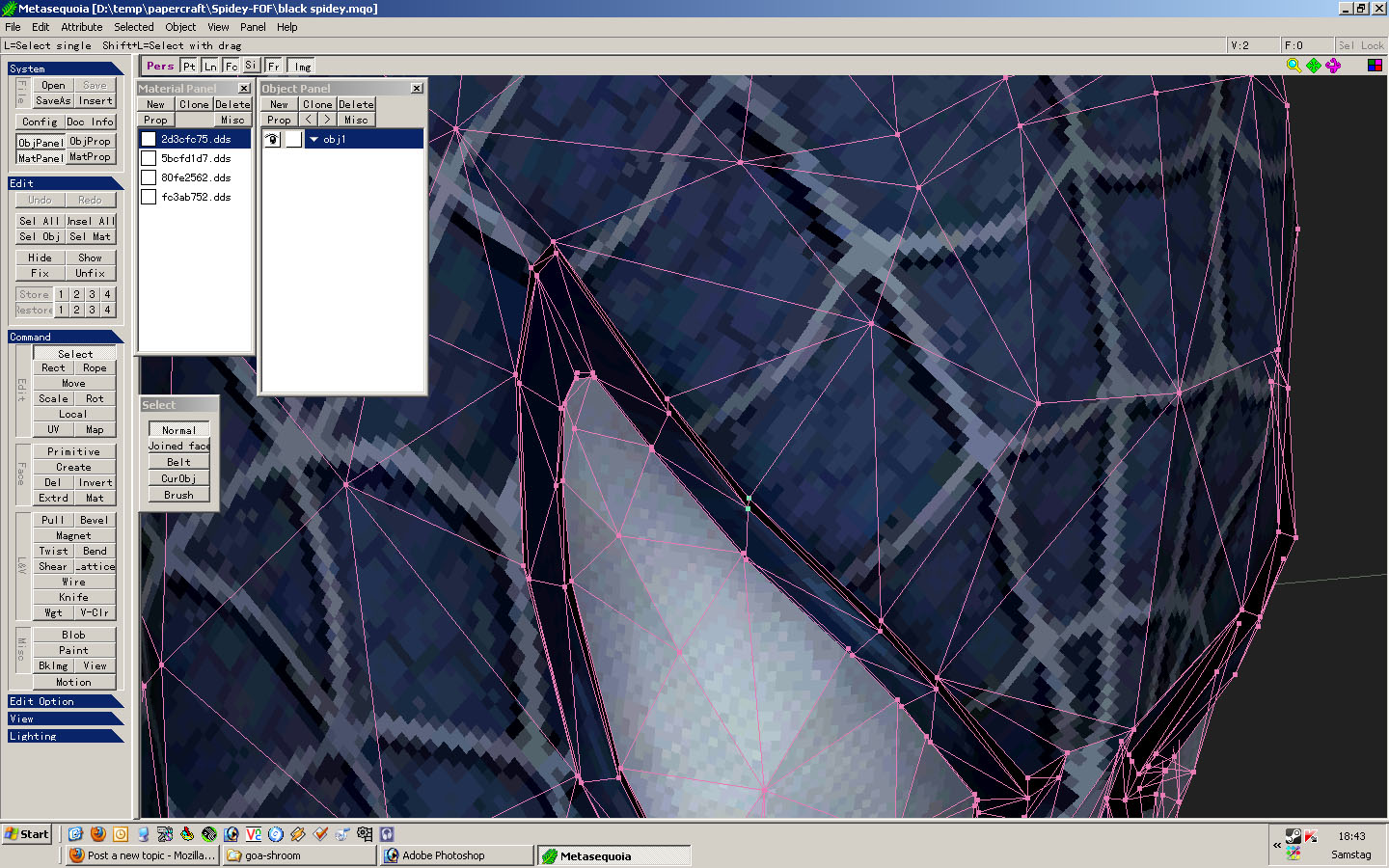Image resolution: width=1389 pixels, height=868 pixels.
Task: Open the Attribute menu
Action: [x=82, y=27]
